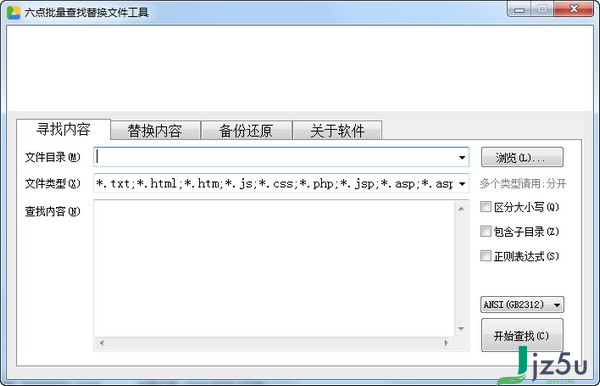Image resolution: width=600 pixels, height=386 pixels.
Task: Click the right arrow of the horizontal scrollbar
Action: tap(446, 343)
